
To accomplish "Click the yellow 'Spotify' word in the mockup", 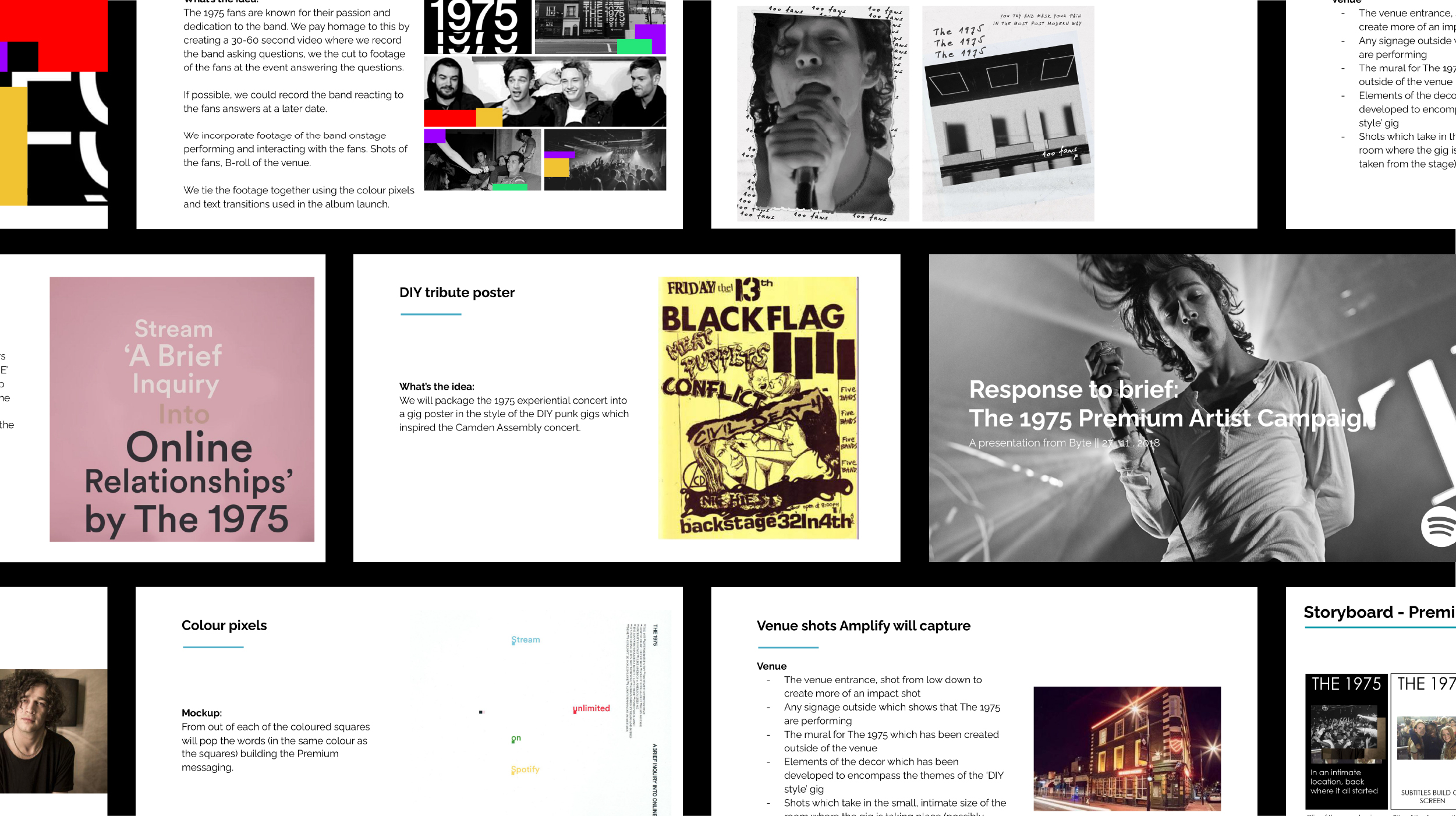I will [x=525, y=769].
